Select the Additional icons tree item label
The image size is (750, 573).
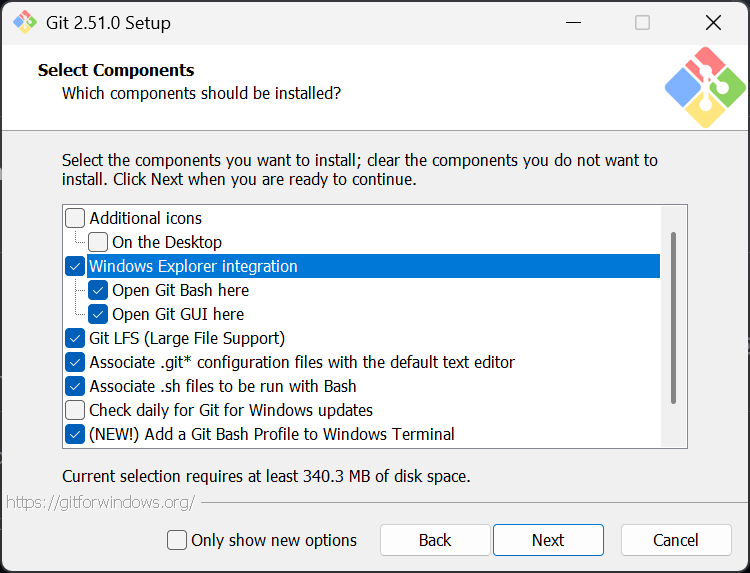click(x=146, y=218)
